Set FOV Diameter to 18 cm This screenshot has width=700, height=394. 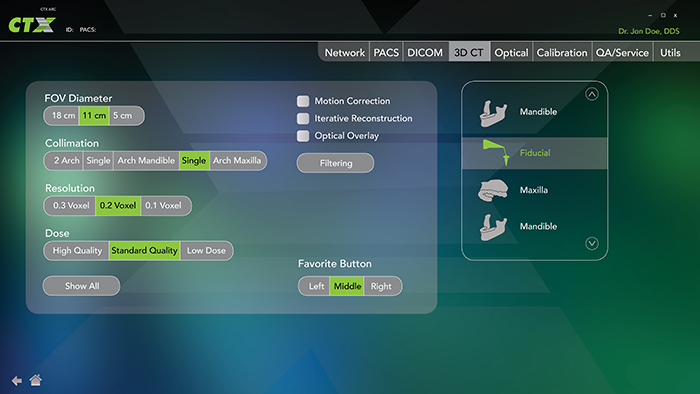point(62,116)
